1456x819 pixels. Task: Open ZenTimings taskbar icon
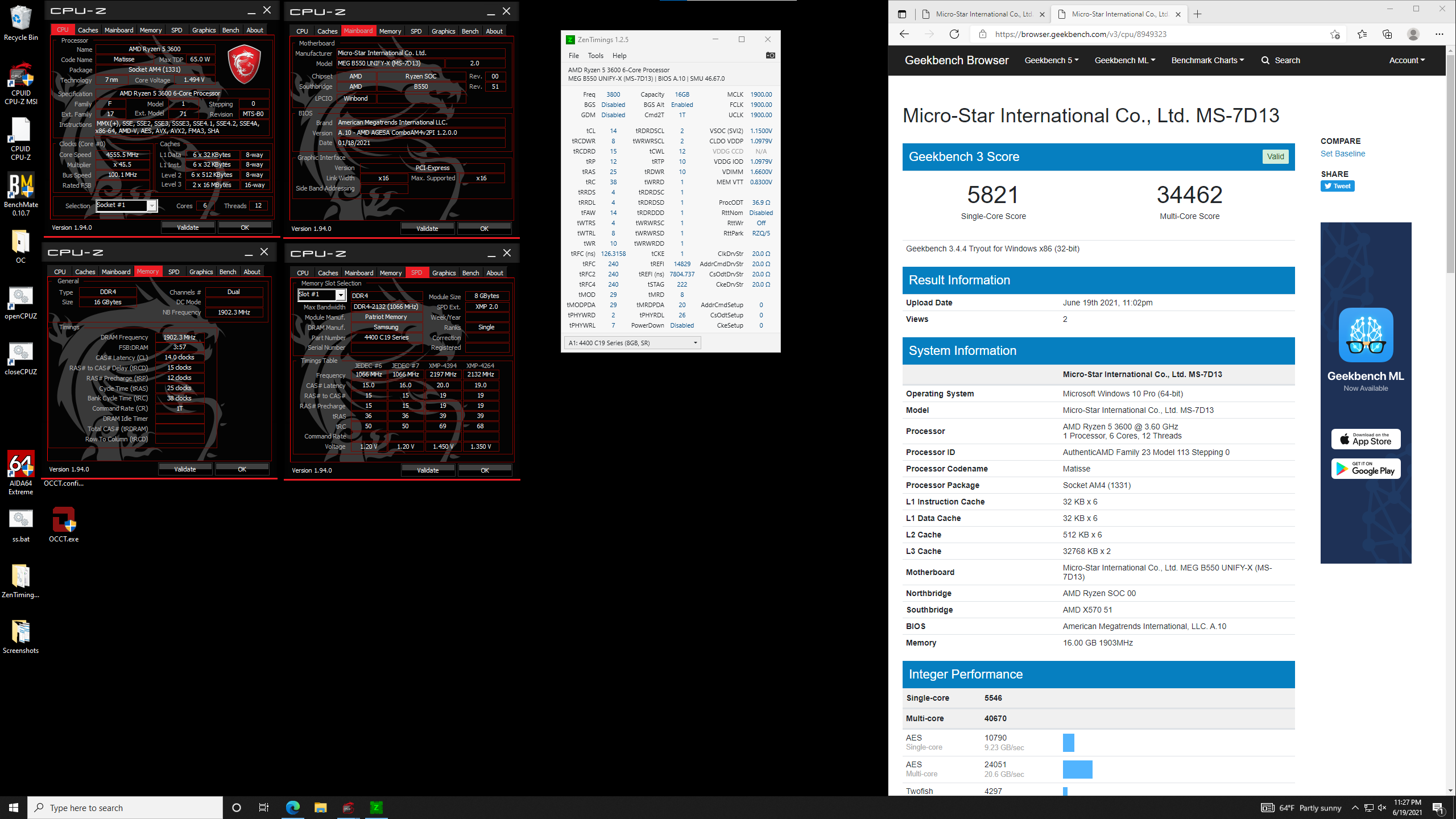(376, 808)
